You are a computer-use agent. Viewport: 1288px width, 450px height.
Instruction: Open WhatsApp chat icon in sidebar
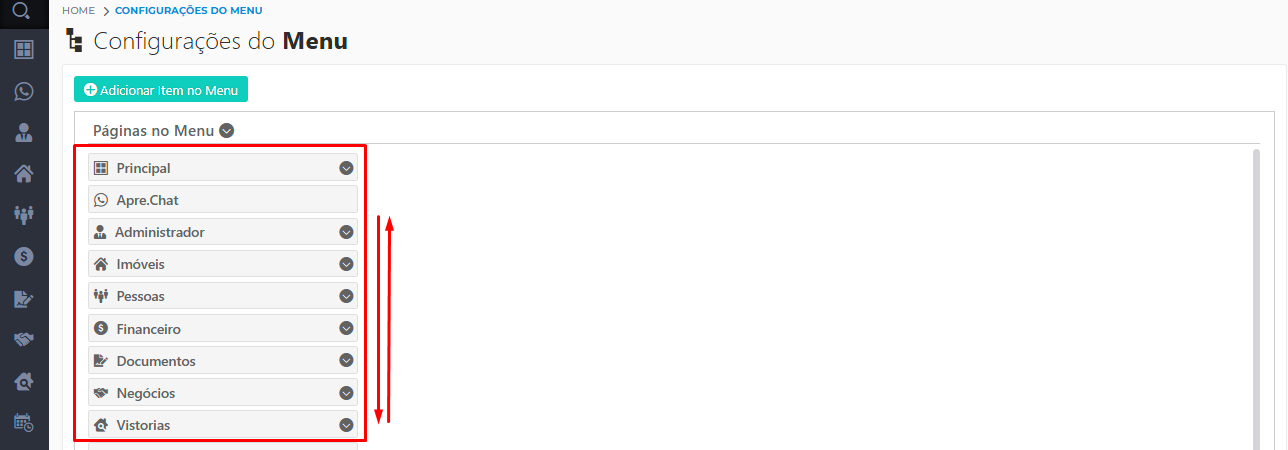24,91
